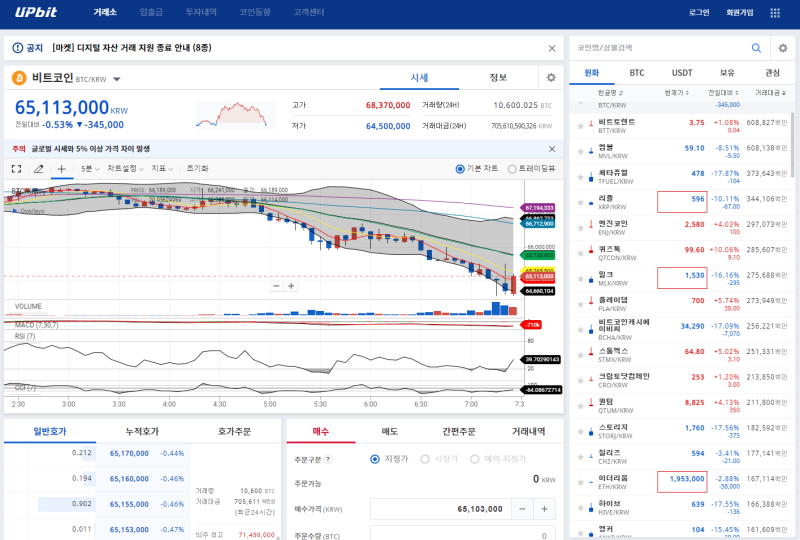Decrease 매수가격 with minus stepper
Image resolution: width=800 pixels, height=540 pixels.
(x=522, y=509)
